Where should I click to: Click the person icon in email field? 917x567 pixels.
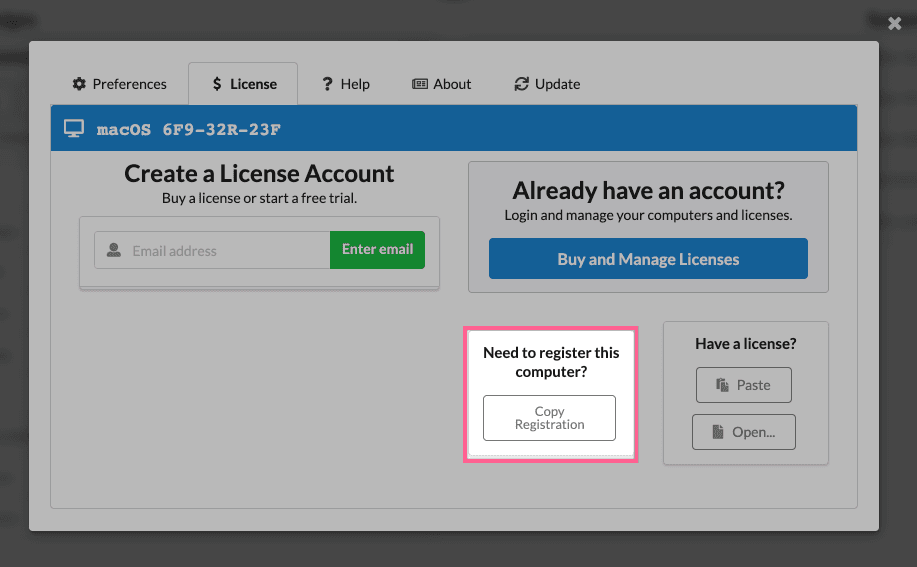coord(114,250)
